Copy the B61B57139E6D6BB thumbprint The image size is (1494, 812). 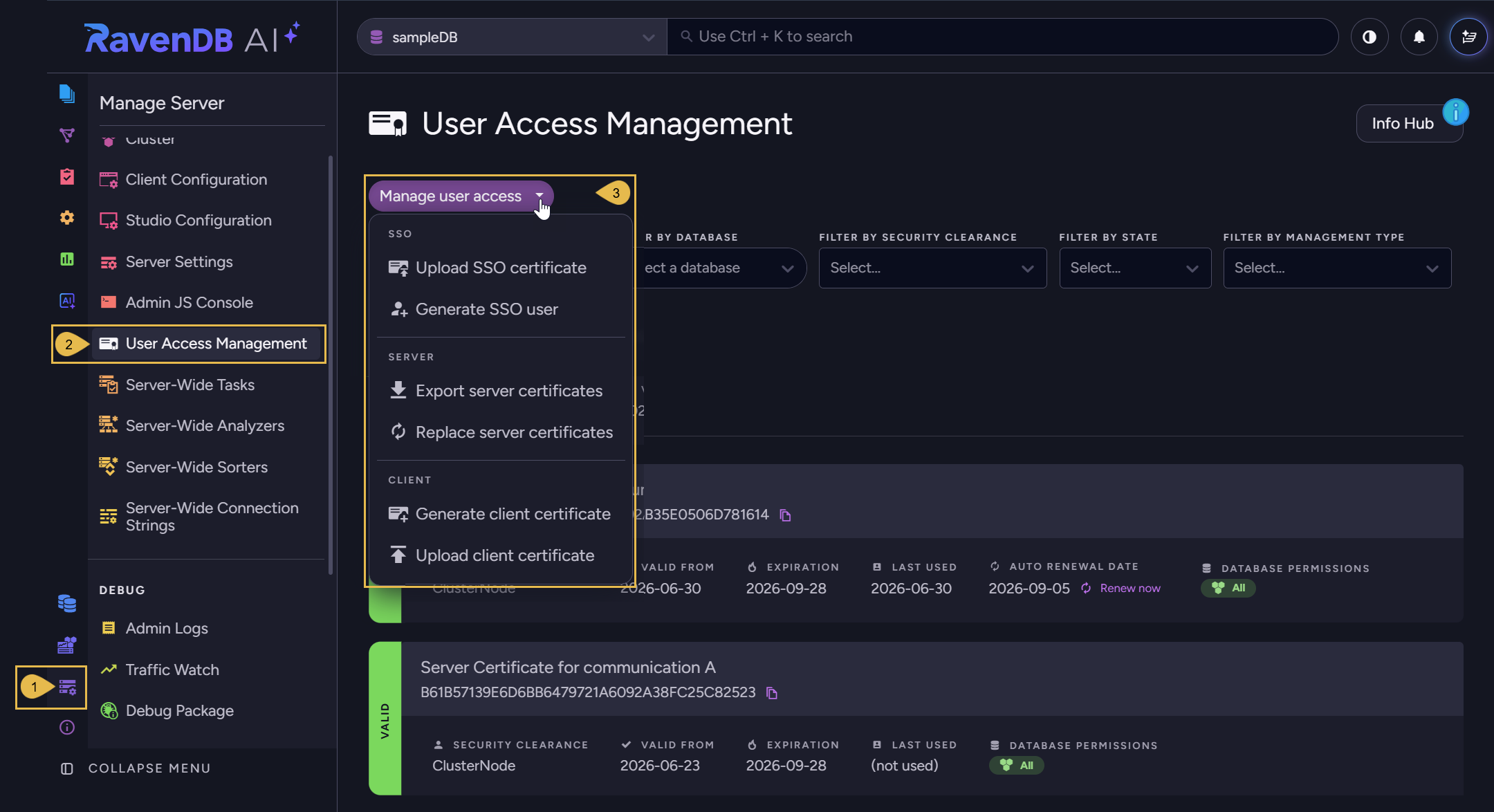click(772, 693)
